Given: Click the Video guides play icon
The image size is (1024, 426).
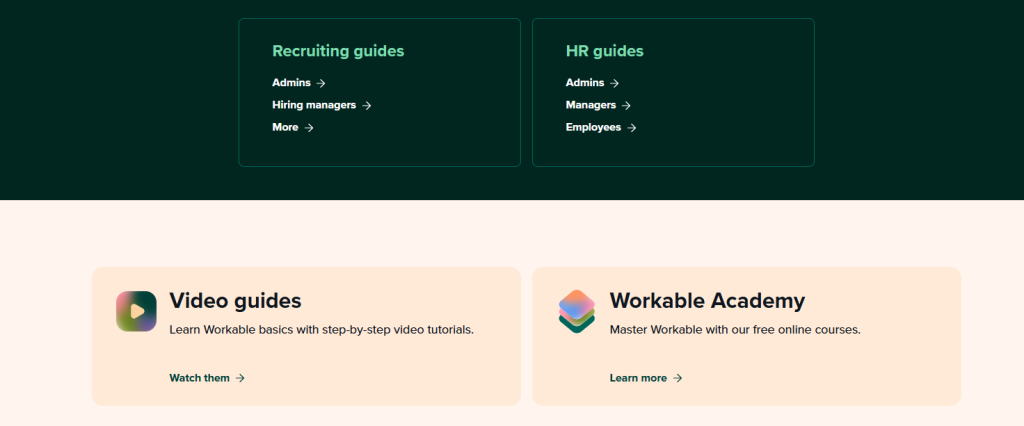Looking at the screenshot, I should [136, 311].
